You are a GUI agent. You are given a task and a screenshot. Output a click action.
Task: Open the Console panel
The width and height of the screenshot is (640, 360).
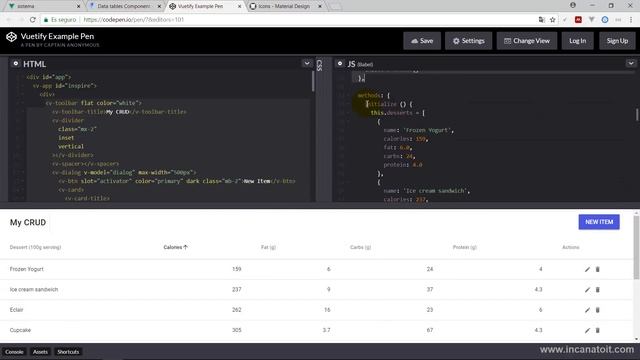pyautogui.click(x=14, y=352)
